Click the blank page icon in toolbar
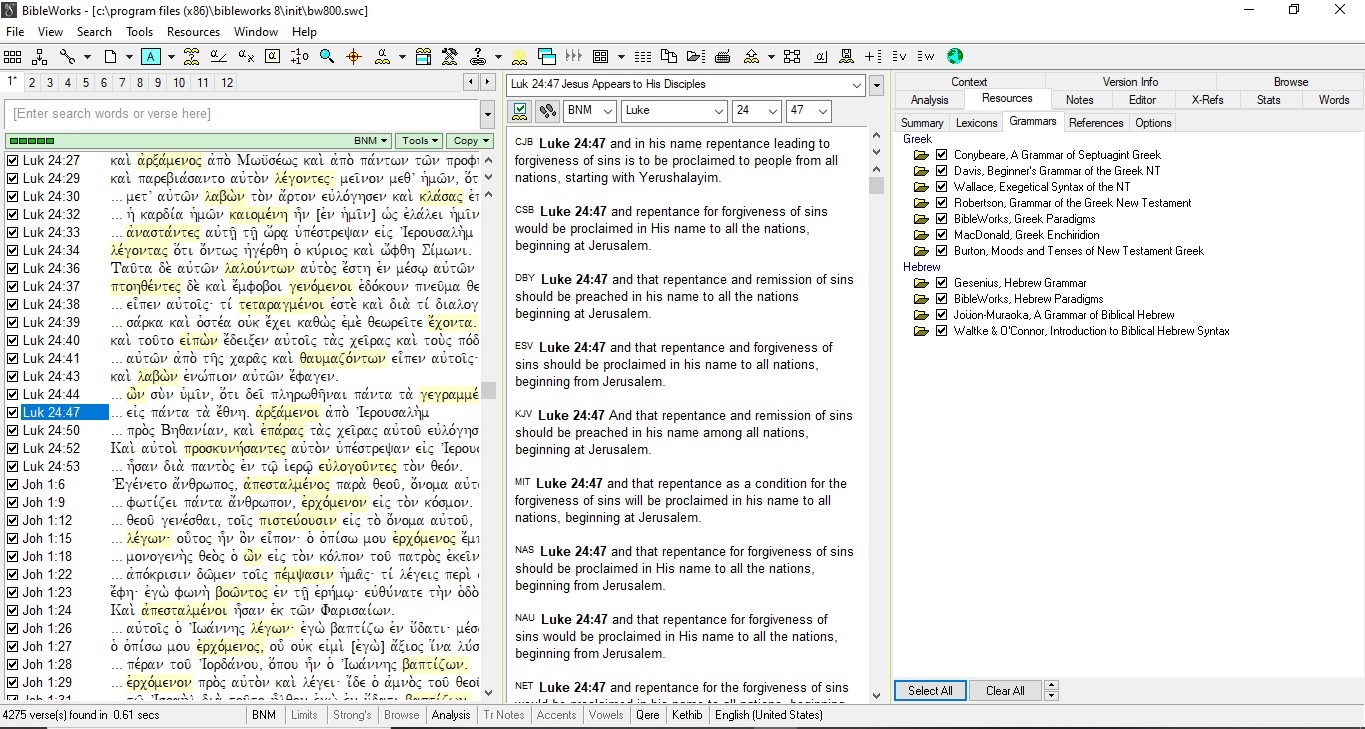The width and height of the screenshot is (1365, 729). 111,56
